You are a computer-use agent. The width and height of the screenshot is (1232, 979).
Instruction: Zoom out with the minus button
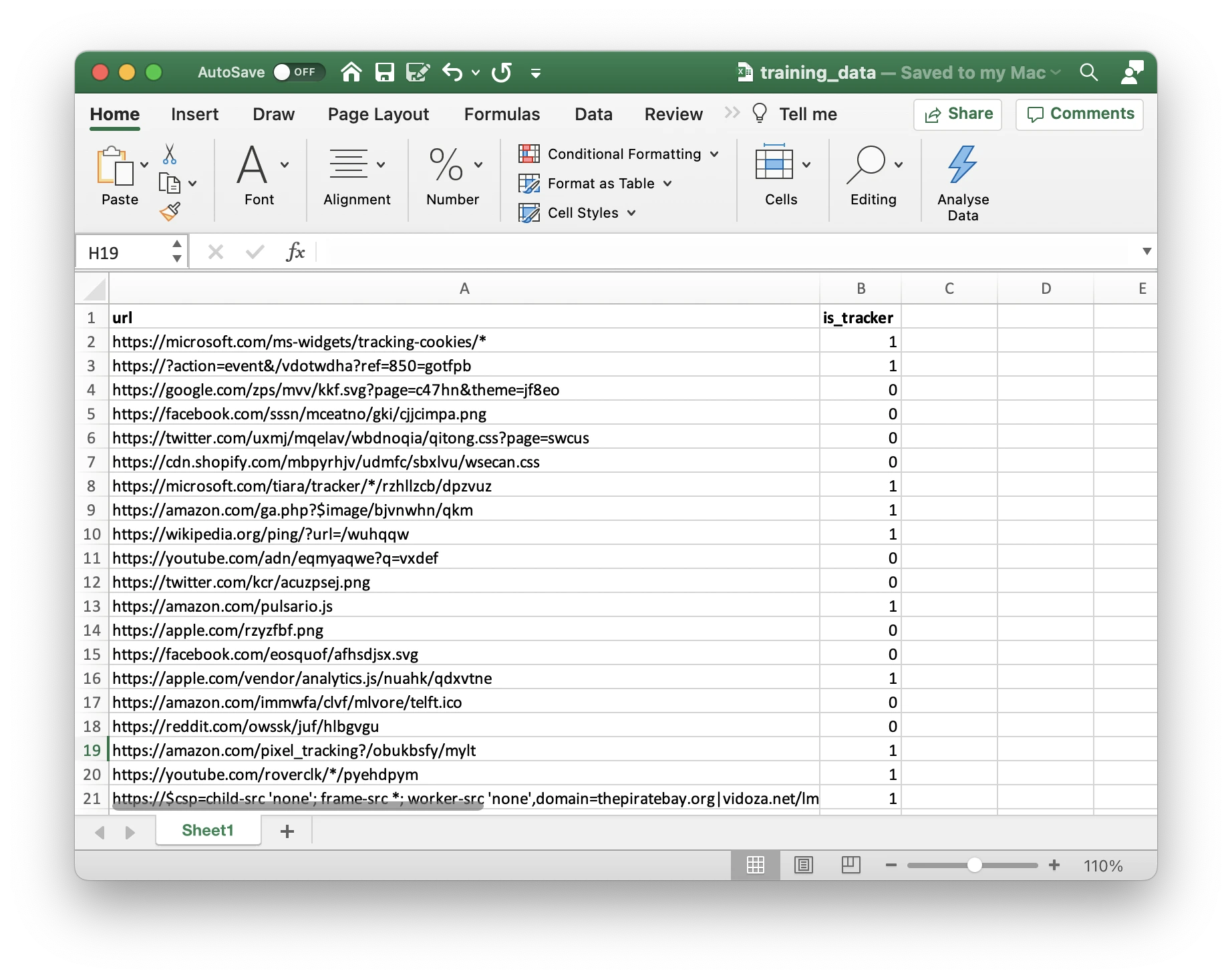pyautogui.click(x=891, y=865)
